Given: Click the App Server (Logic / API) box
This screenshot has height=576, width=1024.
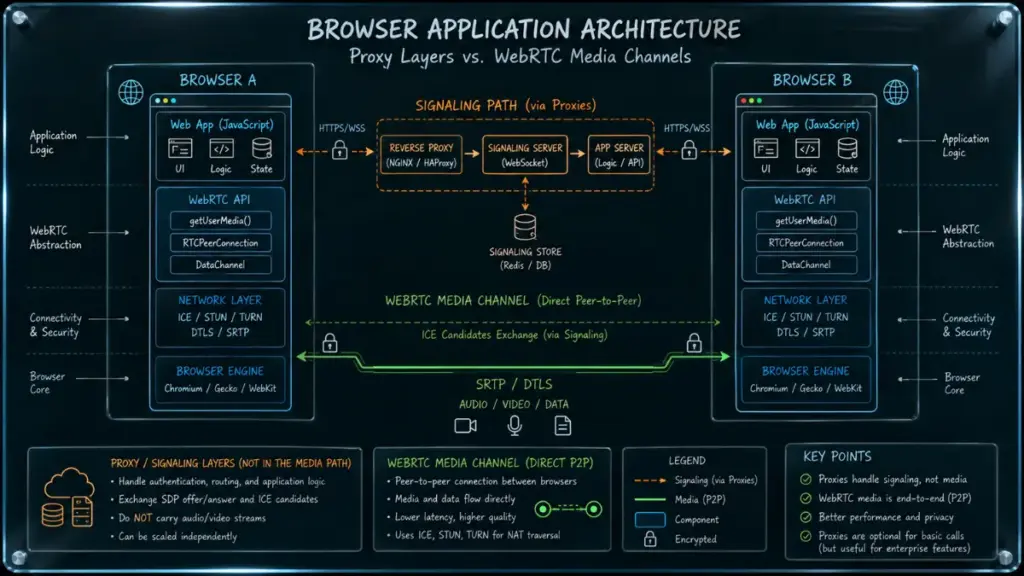Looking at the screenshot, I should [619, 155].
